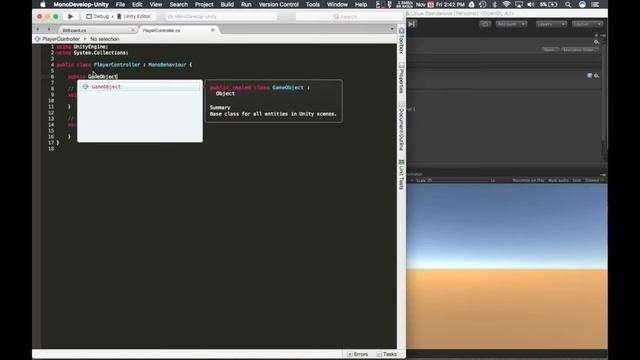Open the Tools menu

click(313, 4)
